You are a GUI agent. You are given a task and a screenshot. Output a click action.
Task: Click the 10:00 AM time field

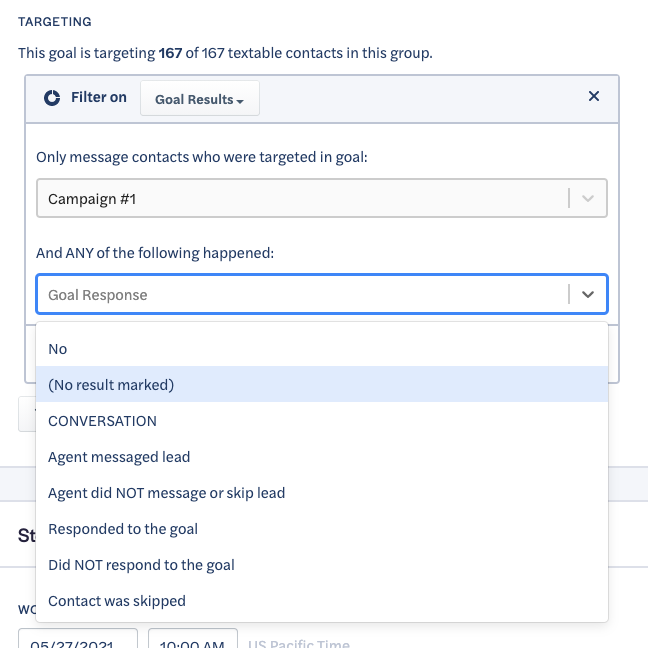point(193,638)
